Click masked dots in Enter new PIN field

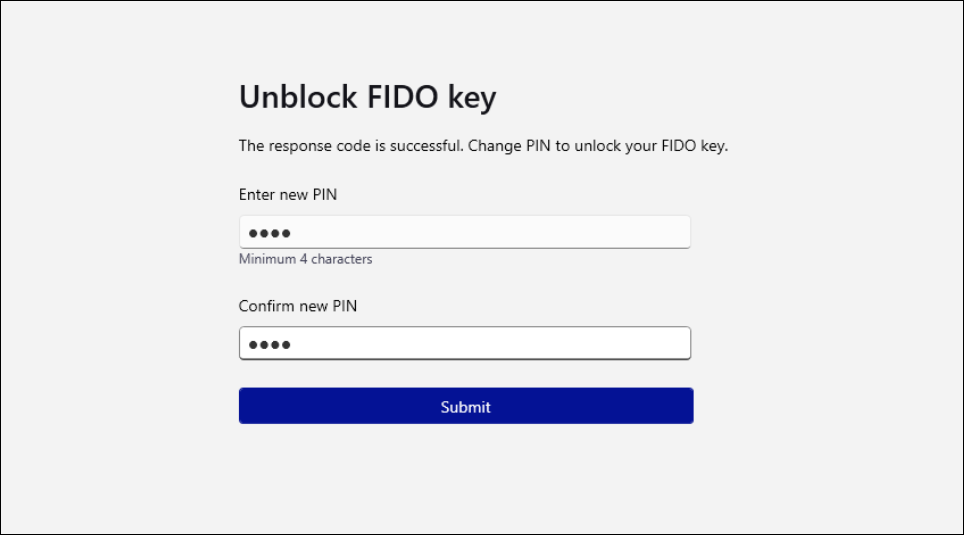(x=269, y=233)
